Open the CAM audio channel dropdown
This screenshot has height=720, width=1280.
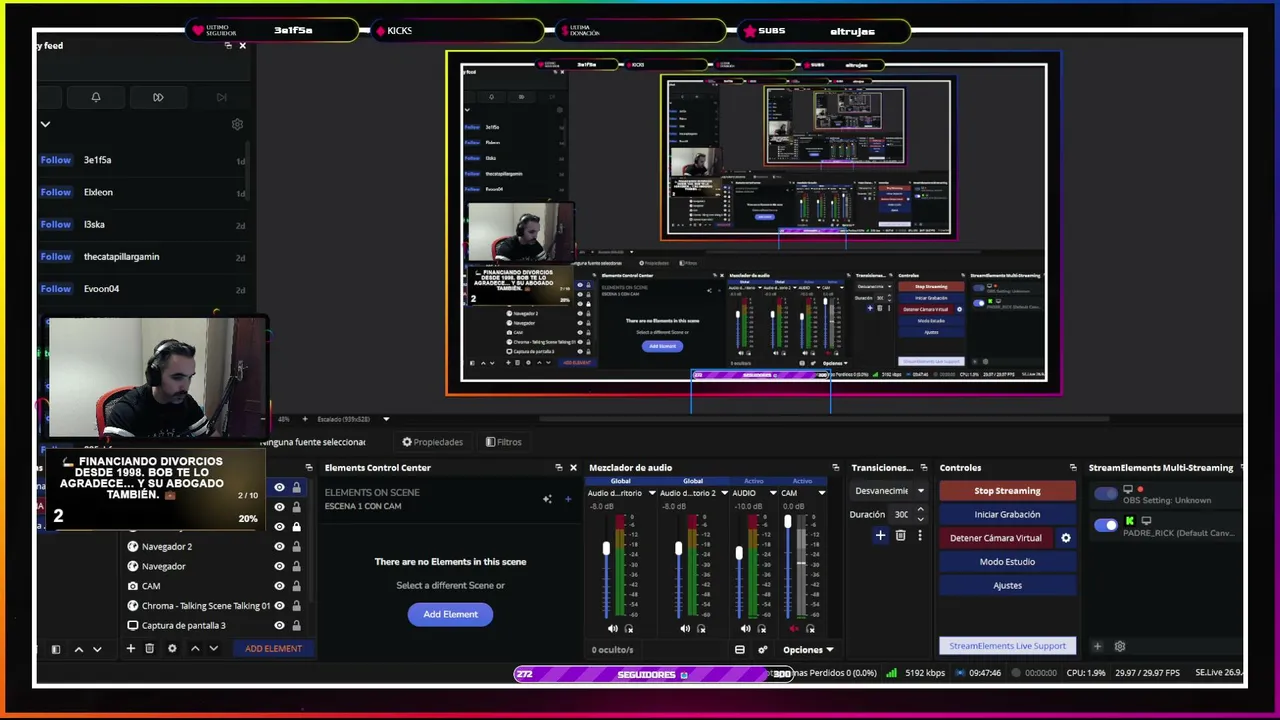822,493
